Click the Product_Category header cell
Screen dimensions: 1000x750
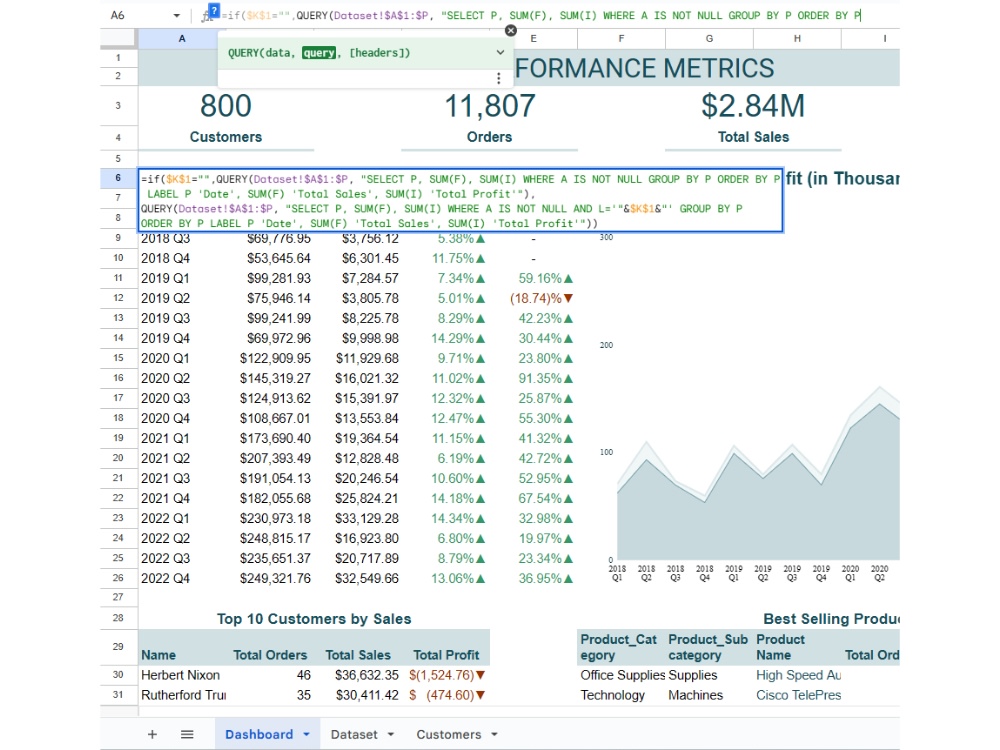click(x=619, y=647)
